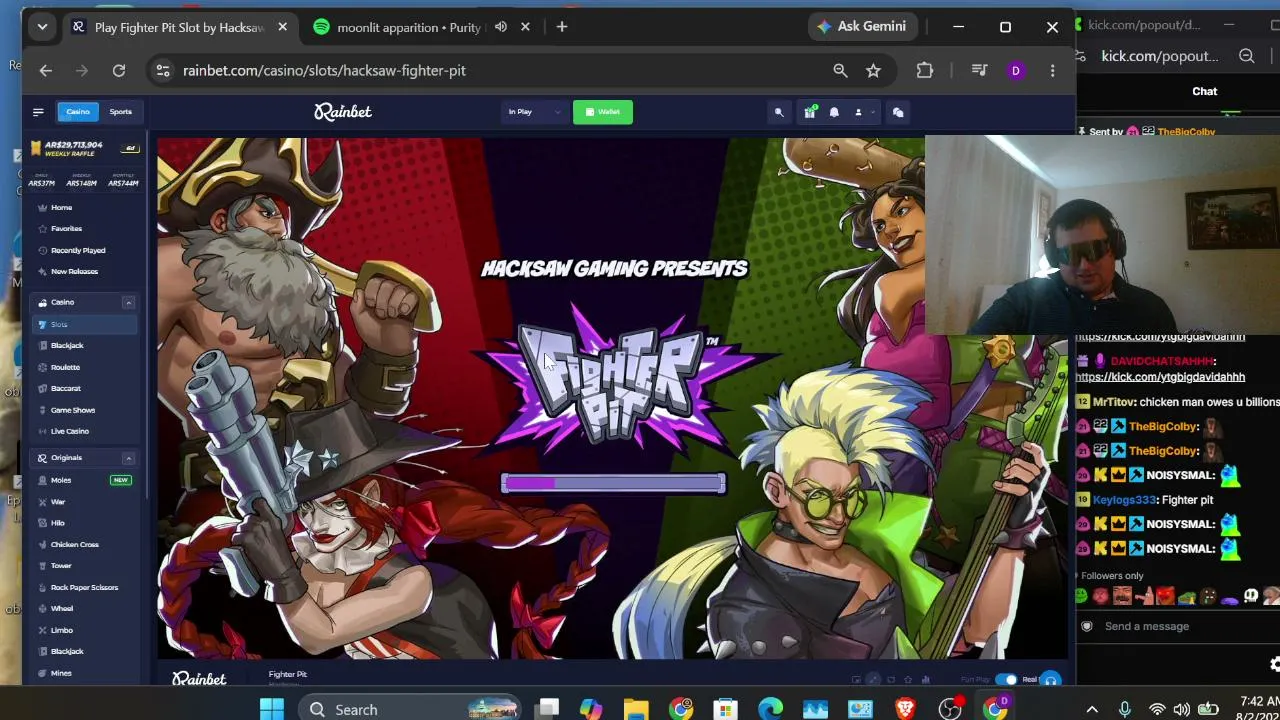The height and width of the screenshot is (720, 1280).
Task: Open the green Wallet button
Action: (x=603, y=112)
